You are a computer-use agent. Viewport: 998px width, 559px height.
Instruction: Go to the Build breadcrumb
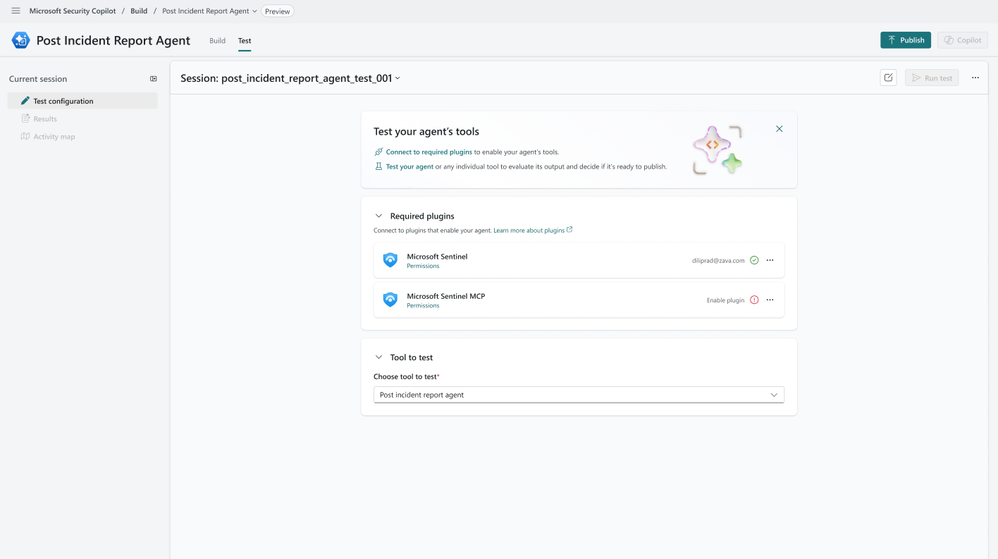[x=139, y=11]
